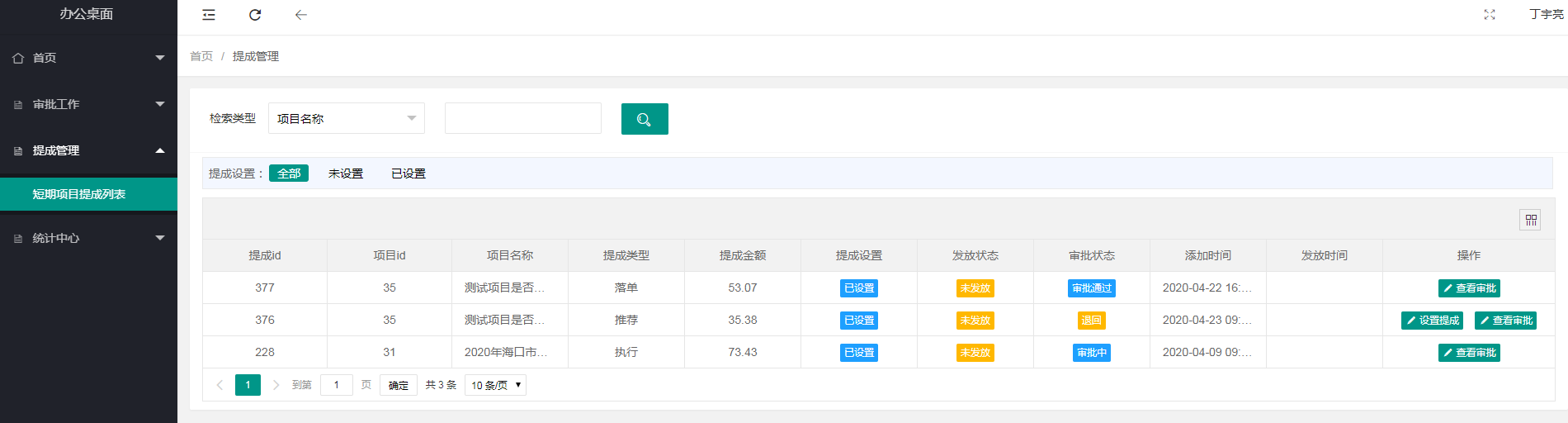
Task: Click the 发放时间 column header
Action: (1325, 255)
